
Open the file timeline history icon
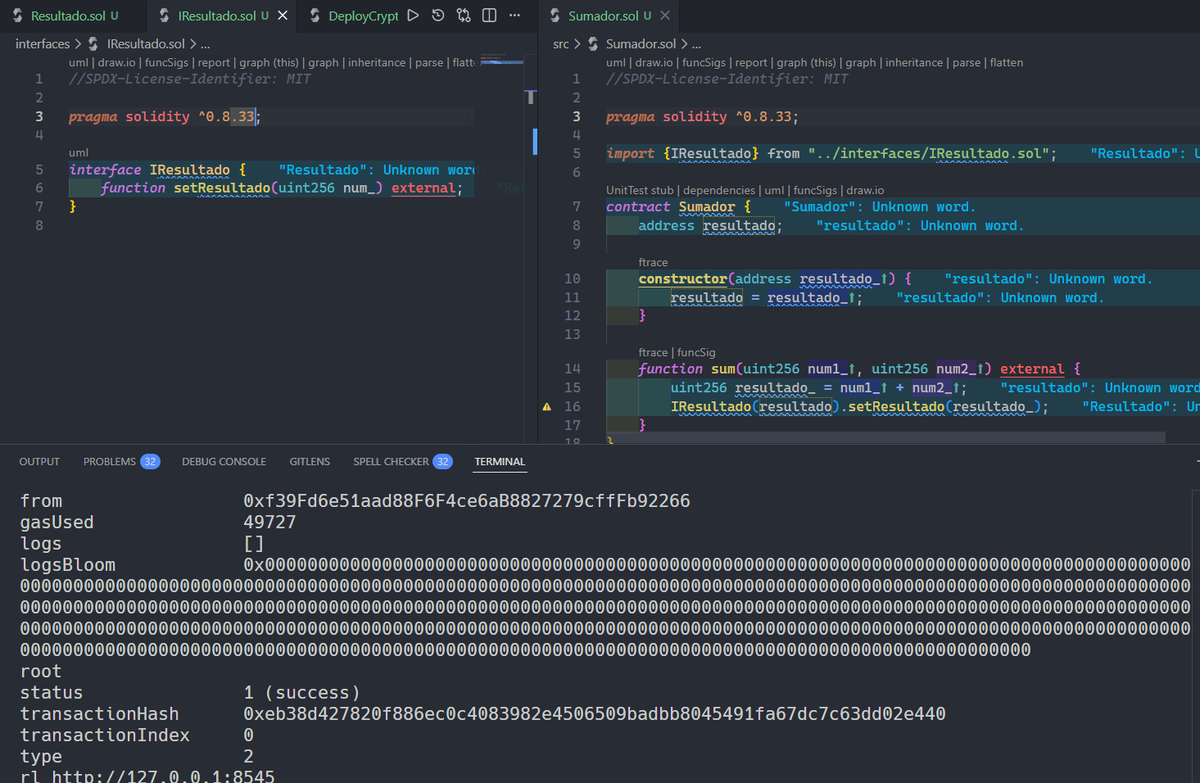[x=438, y=16]
